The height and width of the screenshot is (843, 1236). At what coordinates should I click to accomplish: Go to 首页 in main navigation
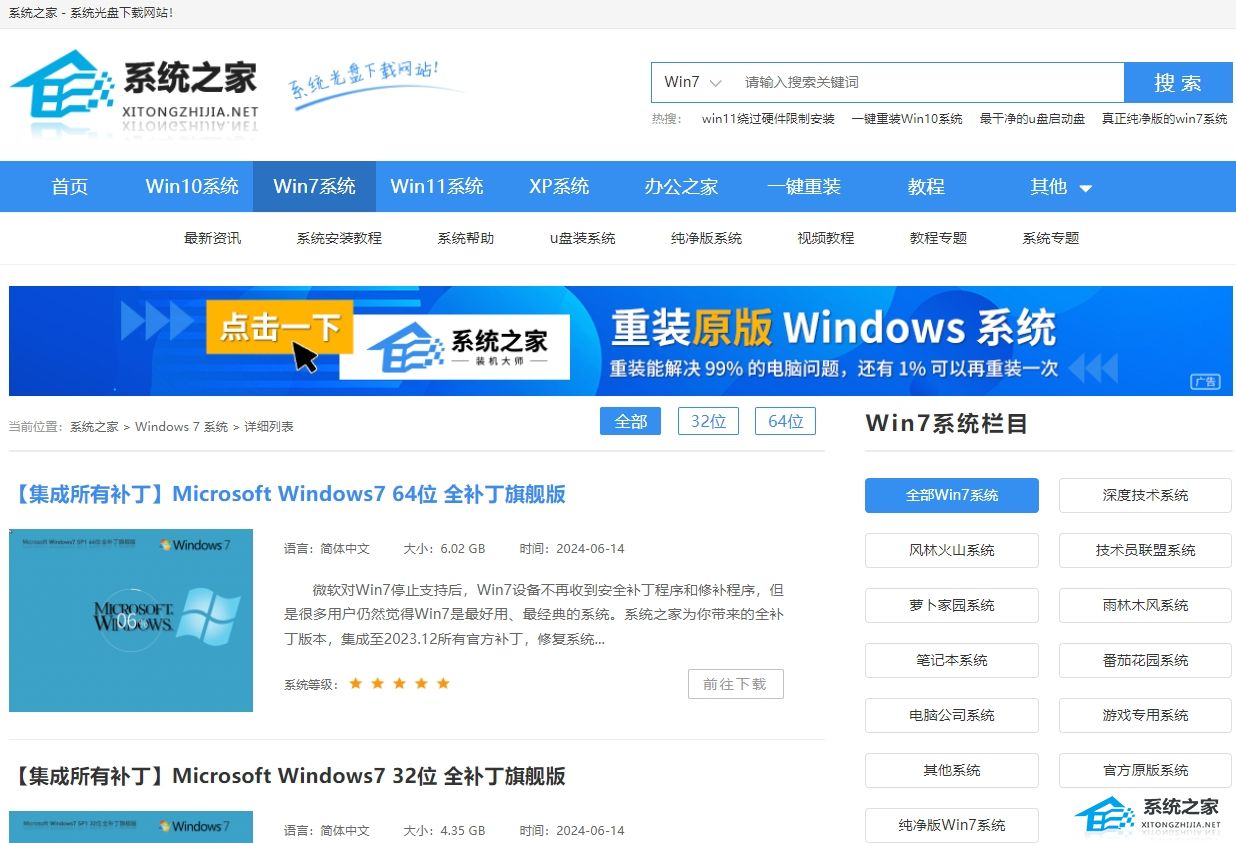pyautogui.click(x=70, y=186)
